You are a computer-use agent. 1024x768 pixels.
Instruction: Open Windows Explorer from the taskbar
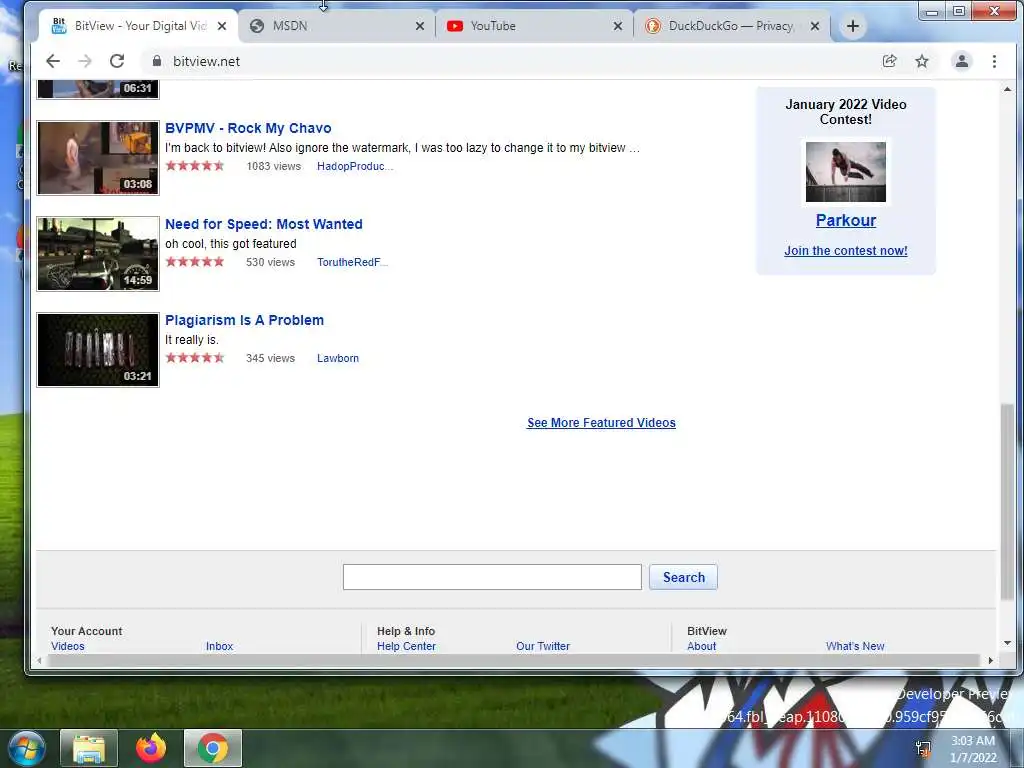pyautogui.click(x=89, y=748)
